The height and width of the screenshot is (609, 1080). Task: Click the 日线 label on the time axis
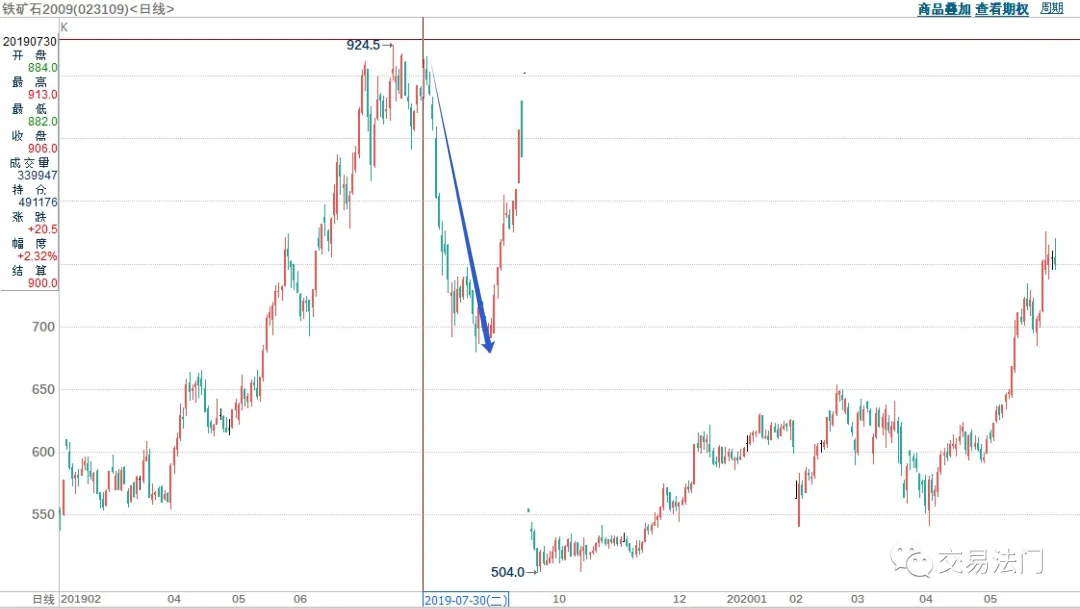[43, 599]
